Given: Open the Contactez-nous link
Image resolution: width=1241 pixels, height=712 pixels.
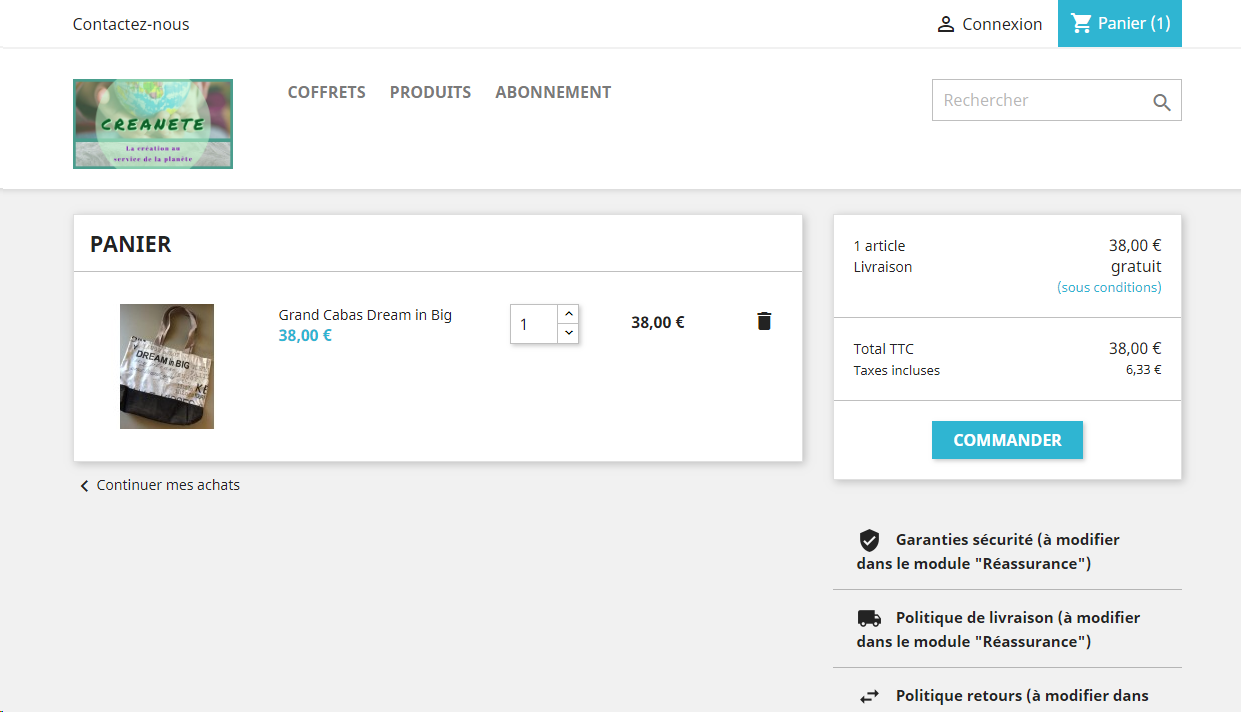Looking at the screenshot, I should coord(131,24).
